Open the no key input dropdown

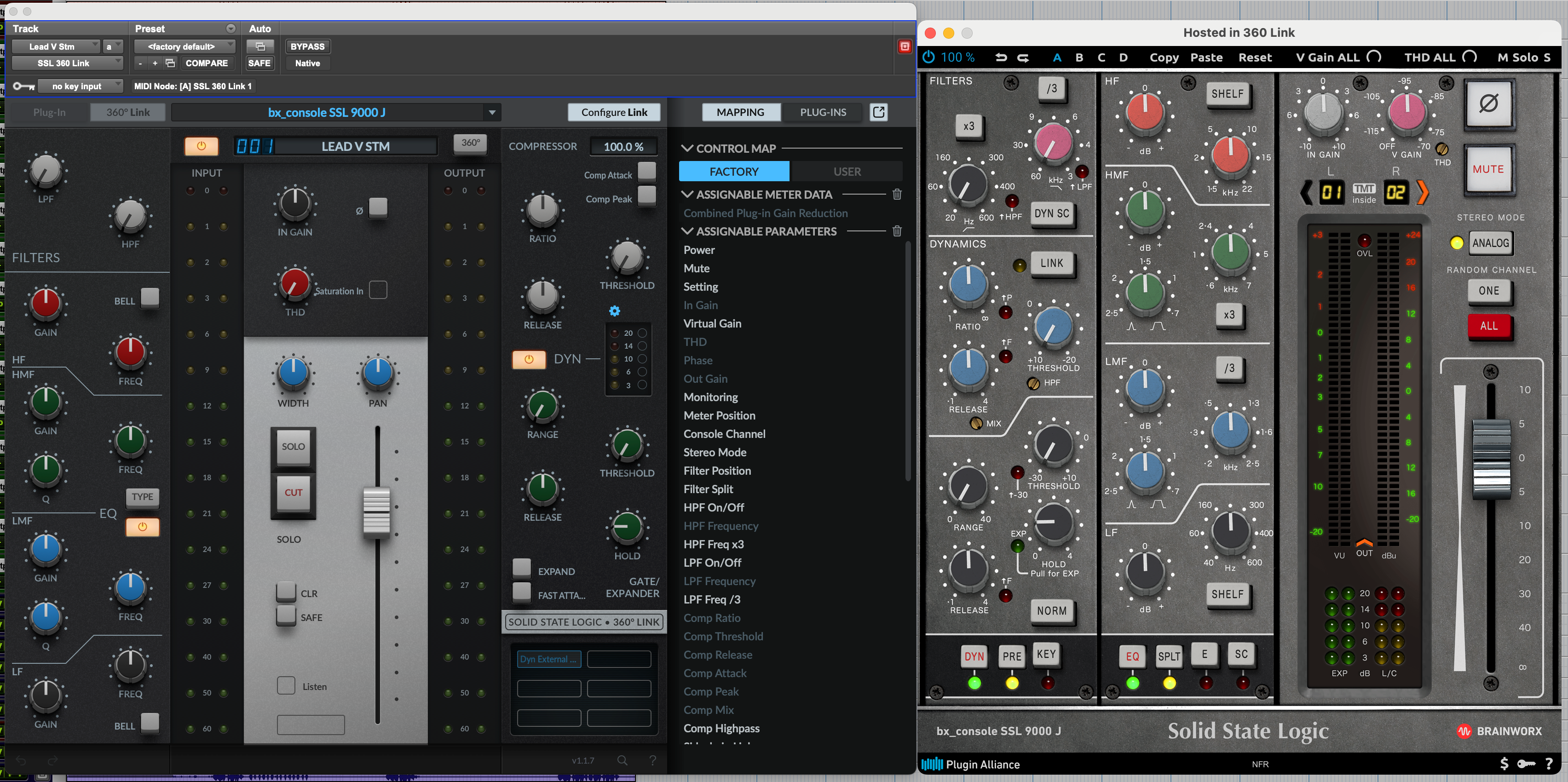click(x=81, y=86)
